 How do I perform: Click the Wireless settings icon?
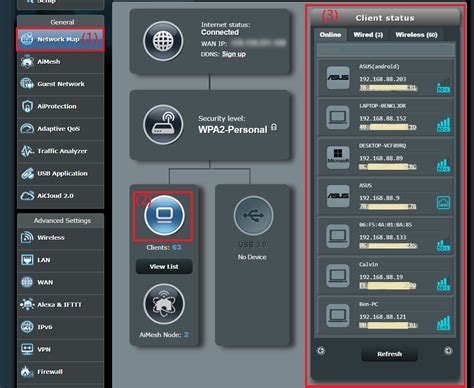pyautogui.click(x=27, y=238)
